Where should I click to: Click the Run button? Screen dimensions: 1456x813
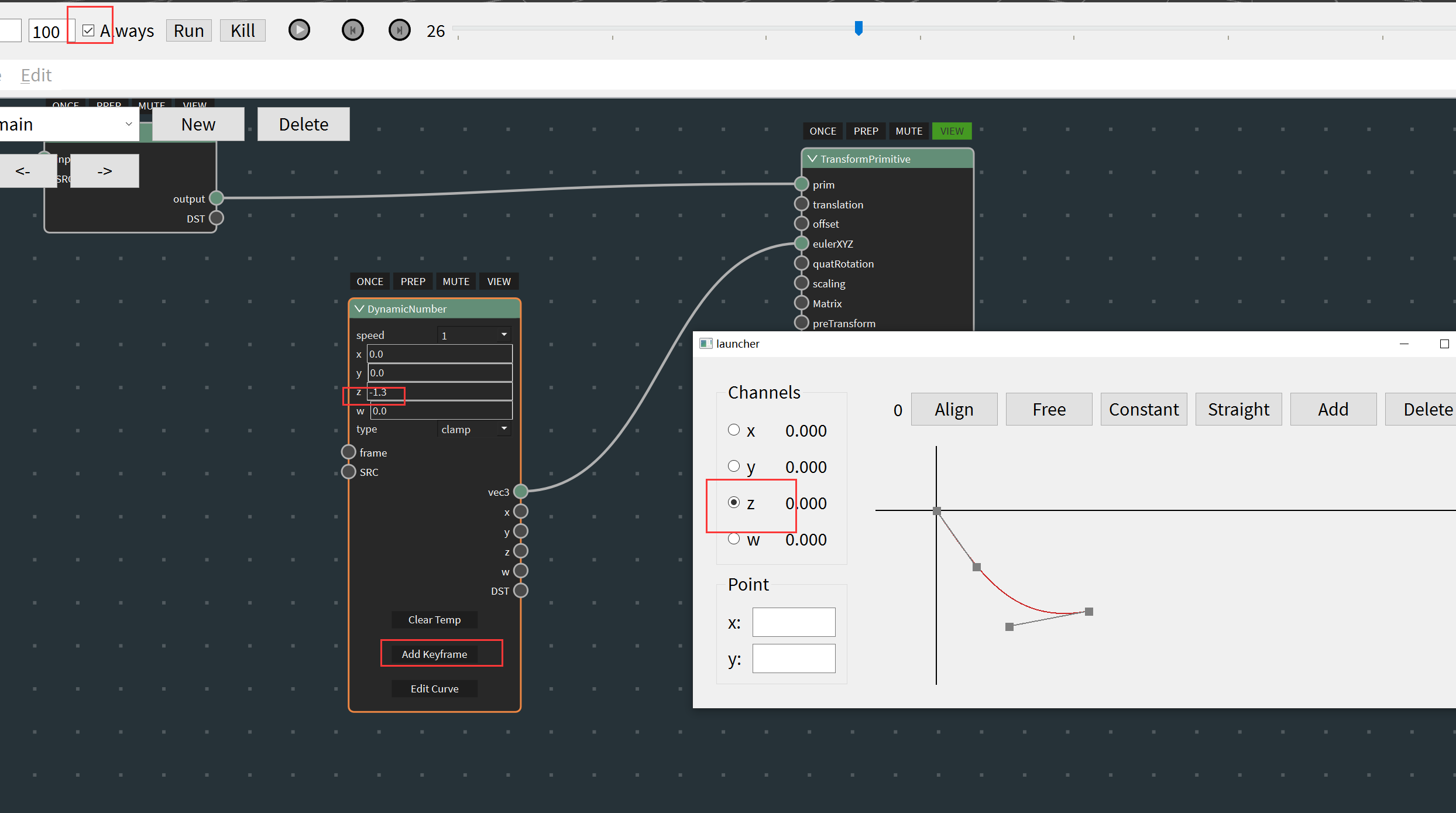point(188,30)
